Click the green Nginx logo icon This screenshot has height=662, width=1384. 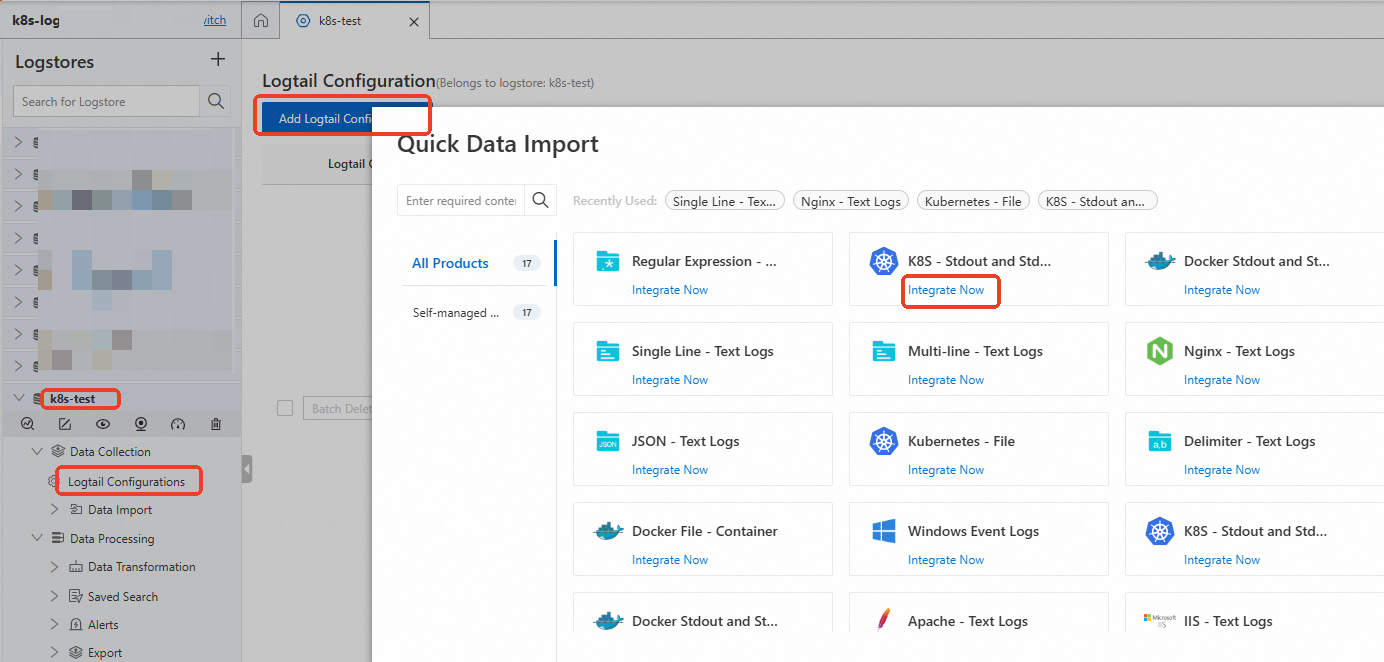(1160, 352)
